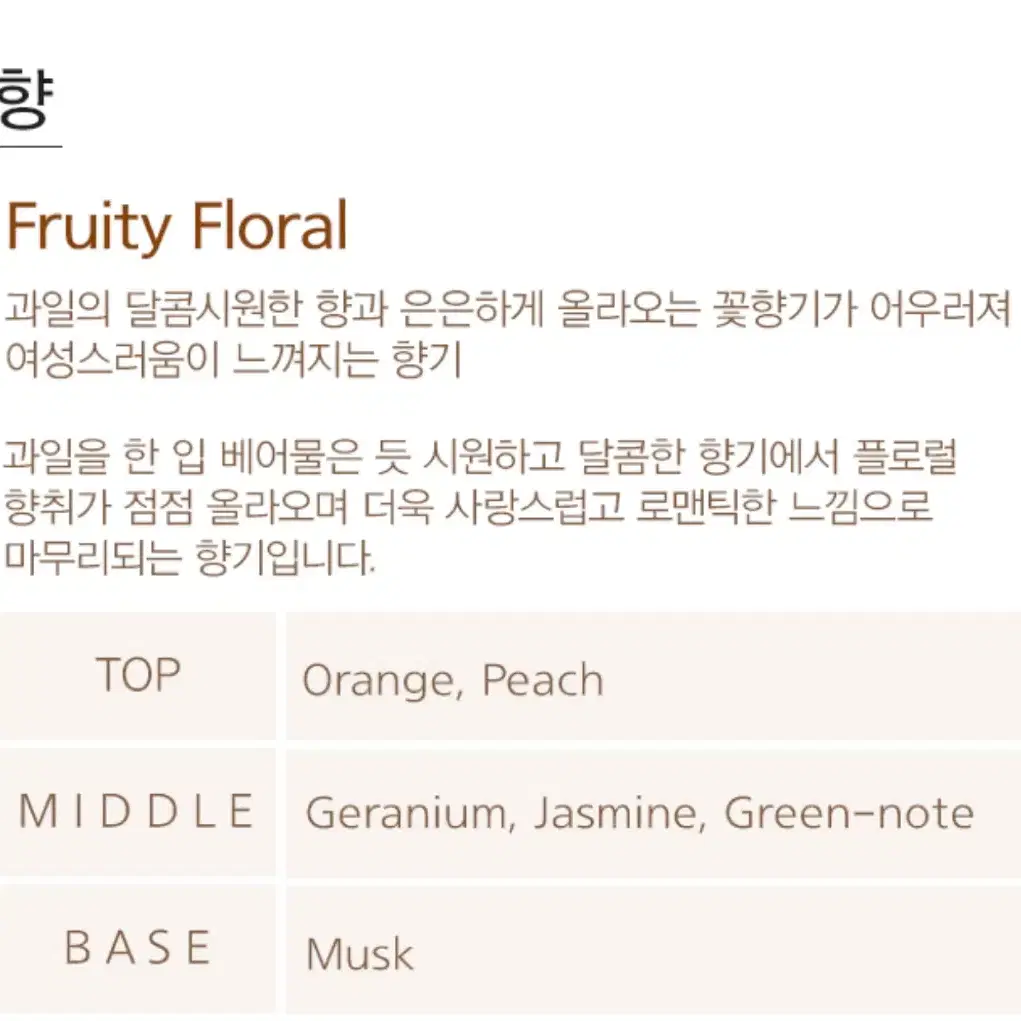This screenshot has width=1021, height=1021.
Task: Click the BASE label cell
Action: click(137, 949)
